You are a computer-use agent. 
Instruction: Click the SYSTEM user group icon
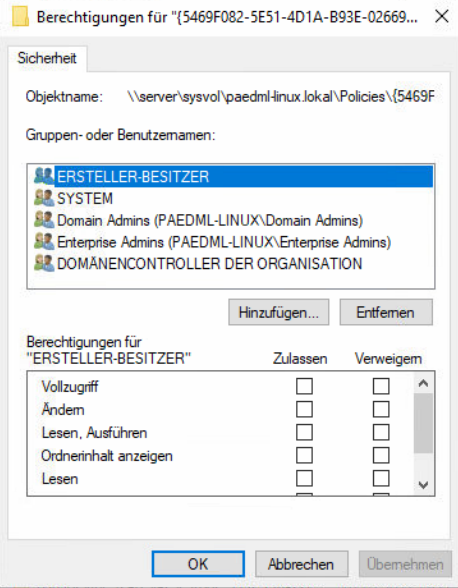pos(44,198)
